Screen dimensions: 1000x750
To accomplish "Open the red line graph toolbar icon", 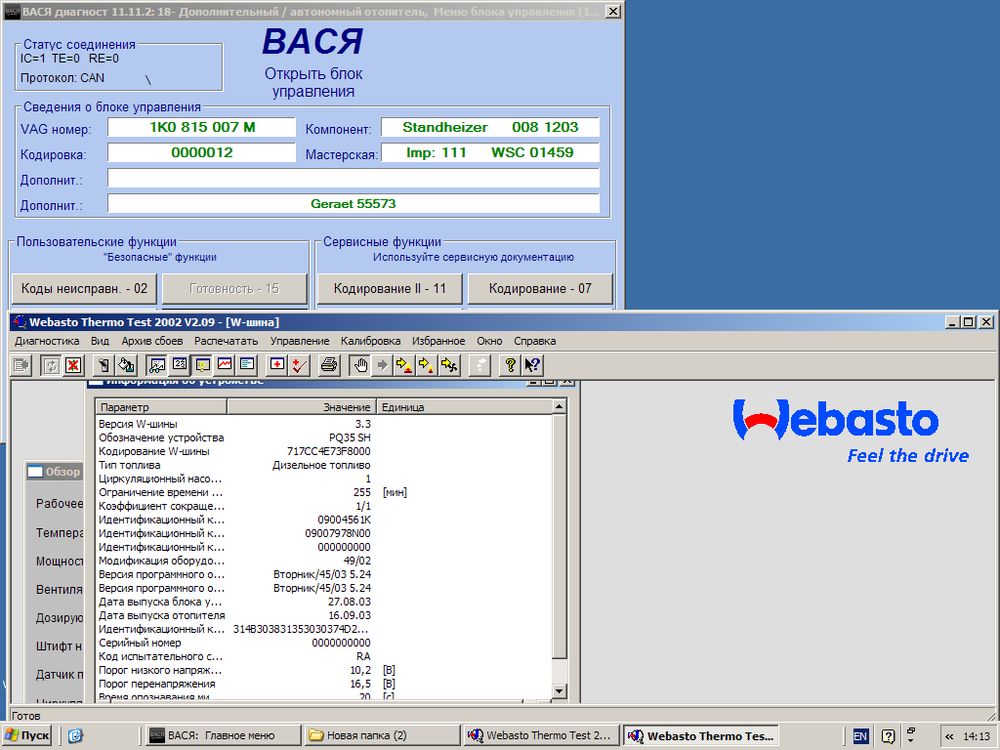I will click(225, 365).
